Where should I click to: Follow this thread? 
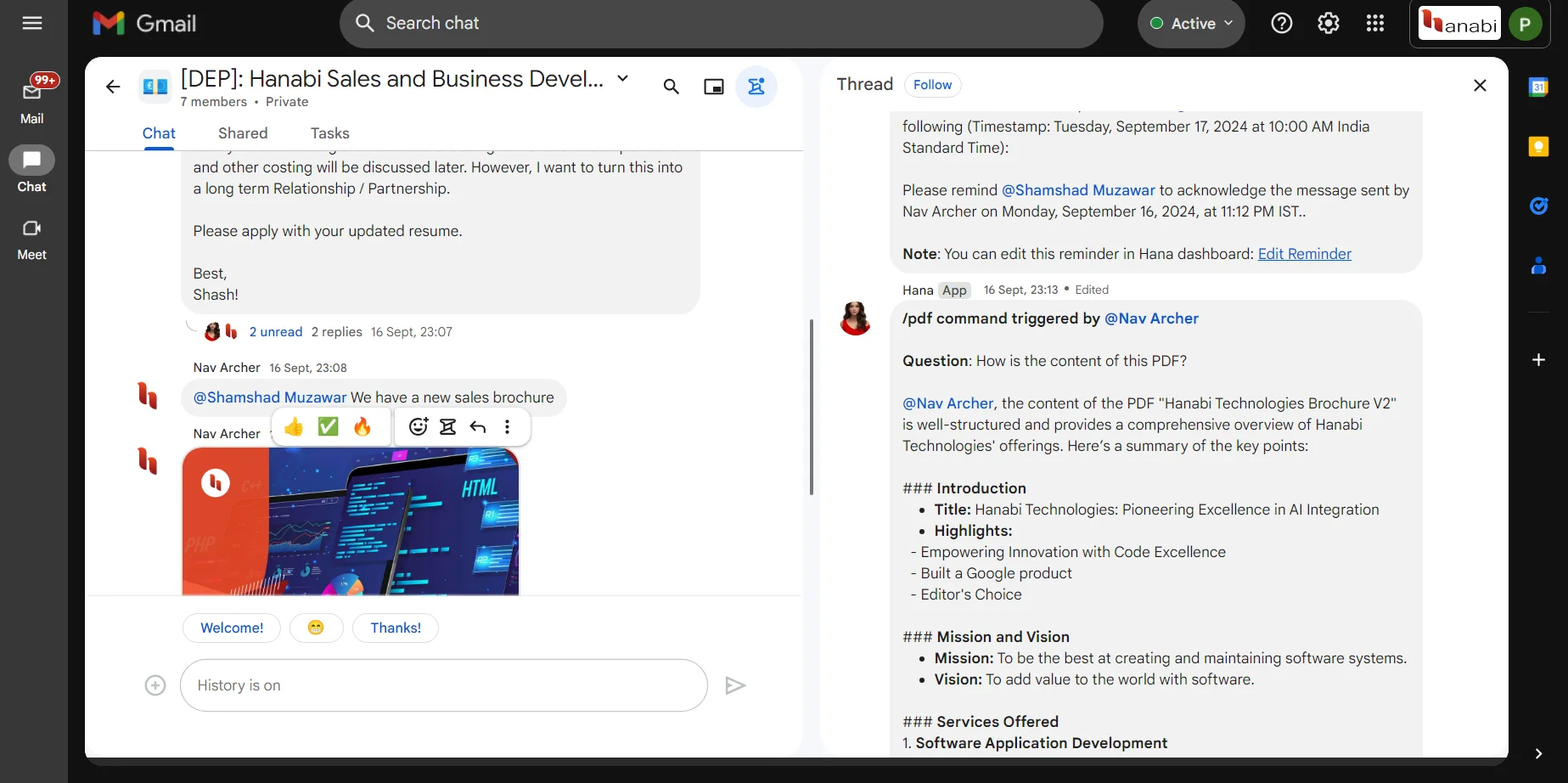932,85
